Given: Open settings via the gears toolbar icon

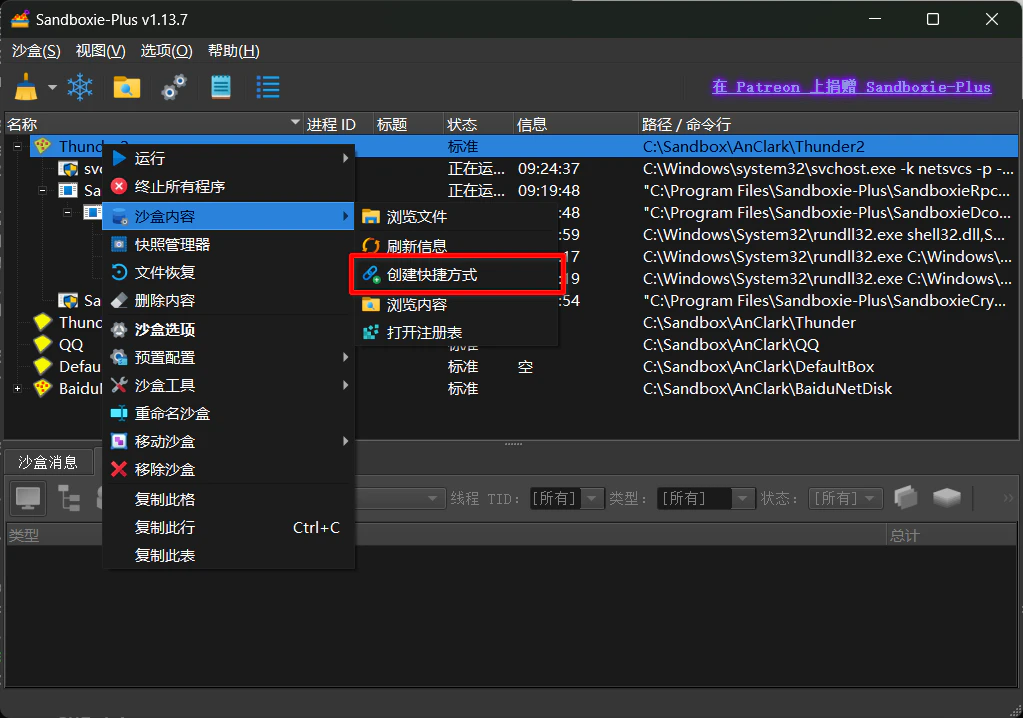Looking at the screenshot, I should coord(174,87).
